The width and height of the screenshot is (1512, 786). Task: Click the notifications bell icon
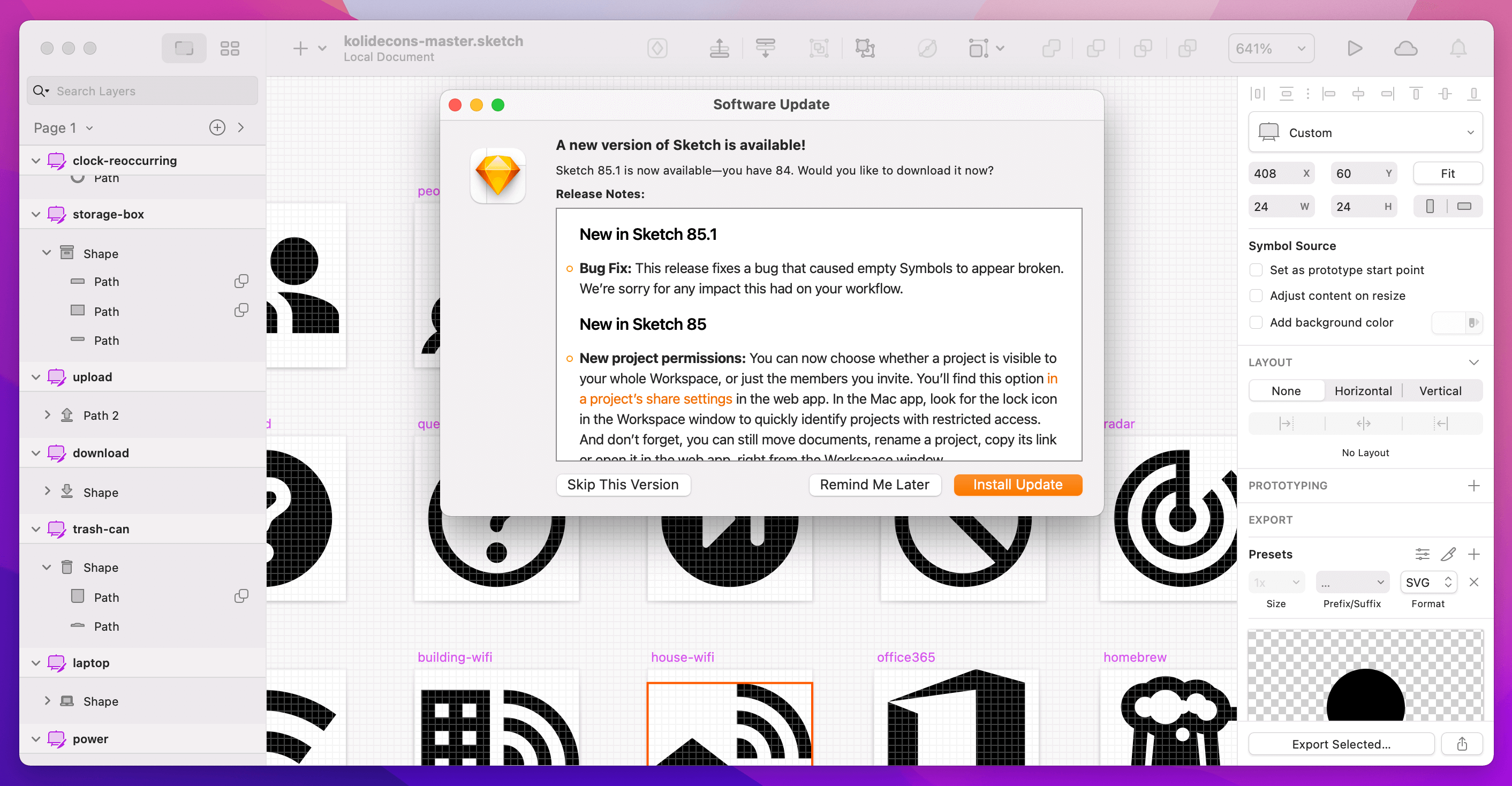point(1458,48)
